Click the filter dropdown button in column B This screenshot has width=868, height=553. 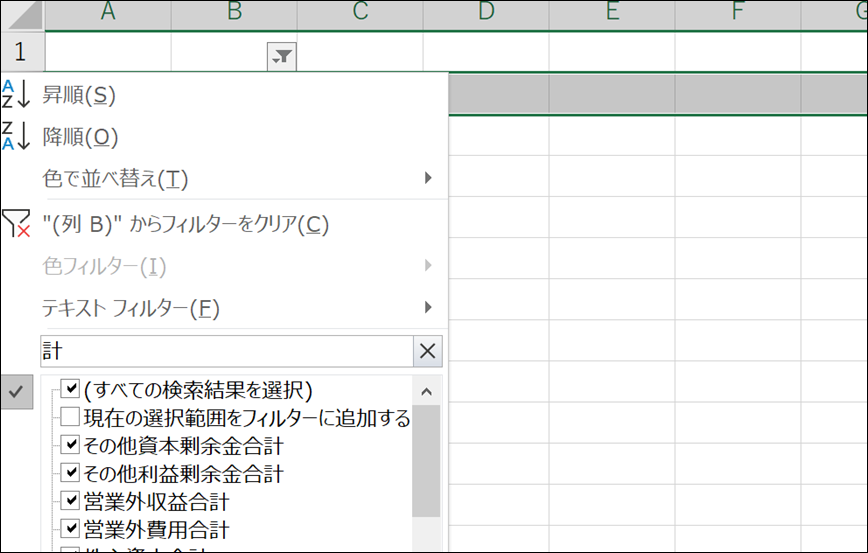(x=282, y=56)
